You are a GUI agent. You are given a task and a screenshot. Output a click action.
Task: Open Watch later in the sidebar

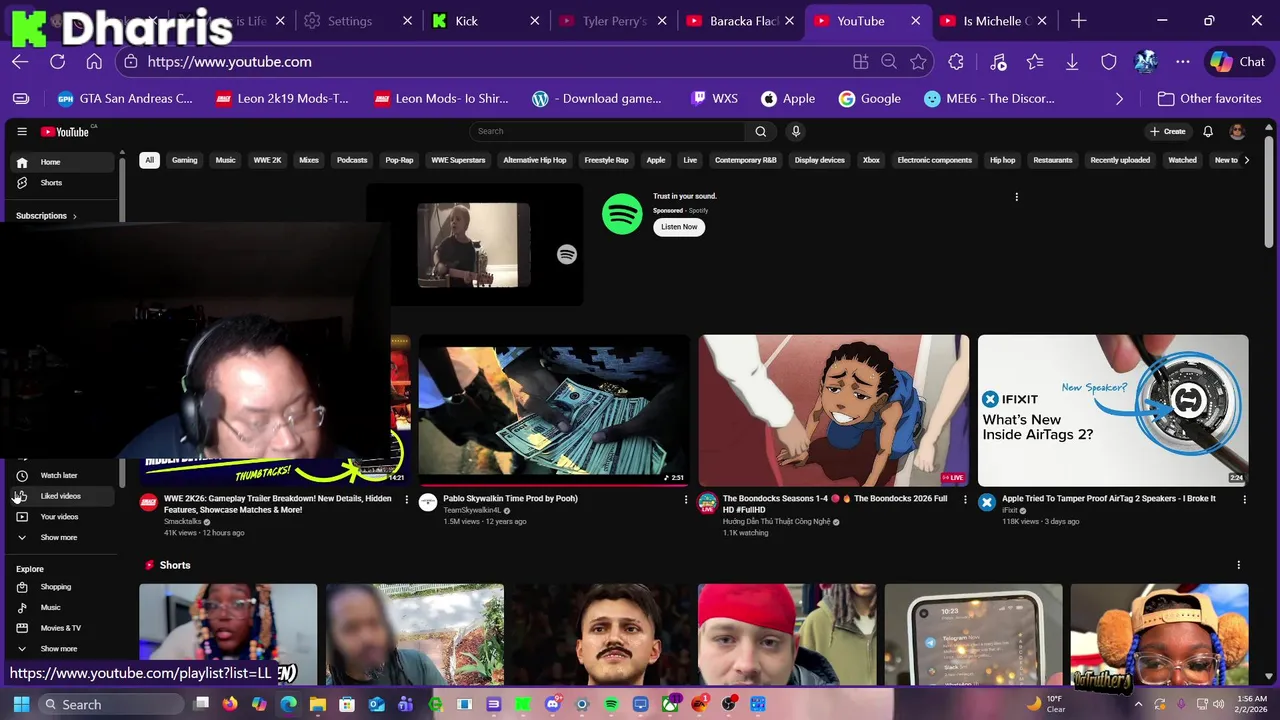click(x=62, y=475)
